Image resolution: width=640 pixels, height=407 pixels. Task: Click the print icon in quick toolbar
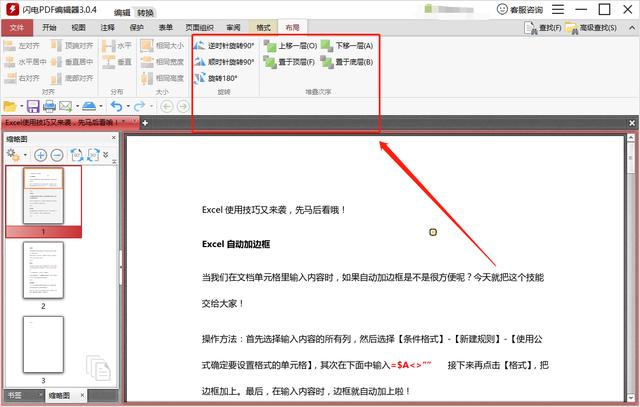click(48, 106)
